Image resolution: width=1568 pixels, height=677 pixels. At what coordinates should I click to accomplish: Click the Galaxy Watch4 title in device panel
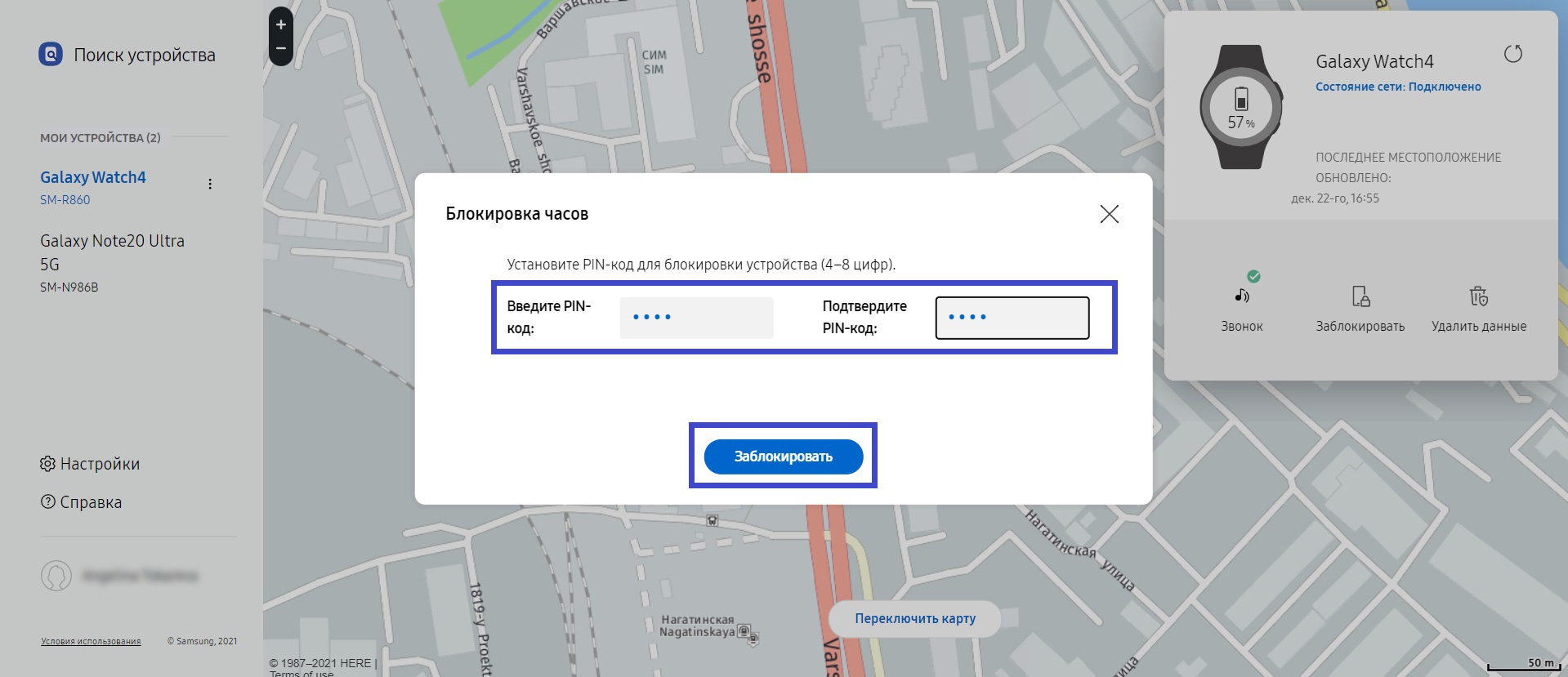click(1374, 61)
